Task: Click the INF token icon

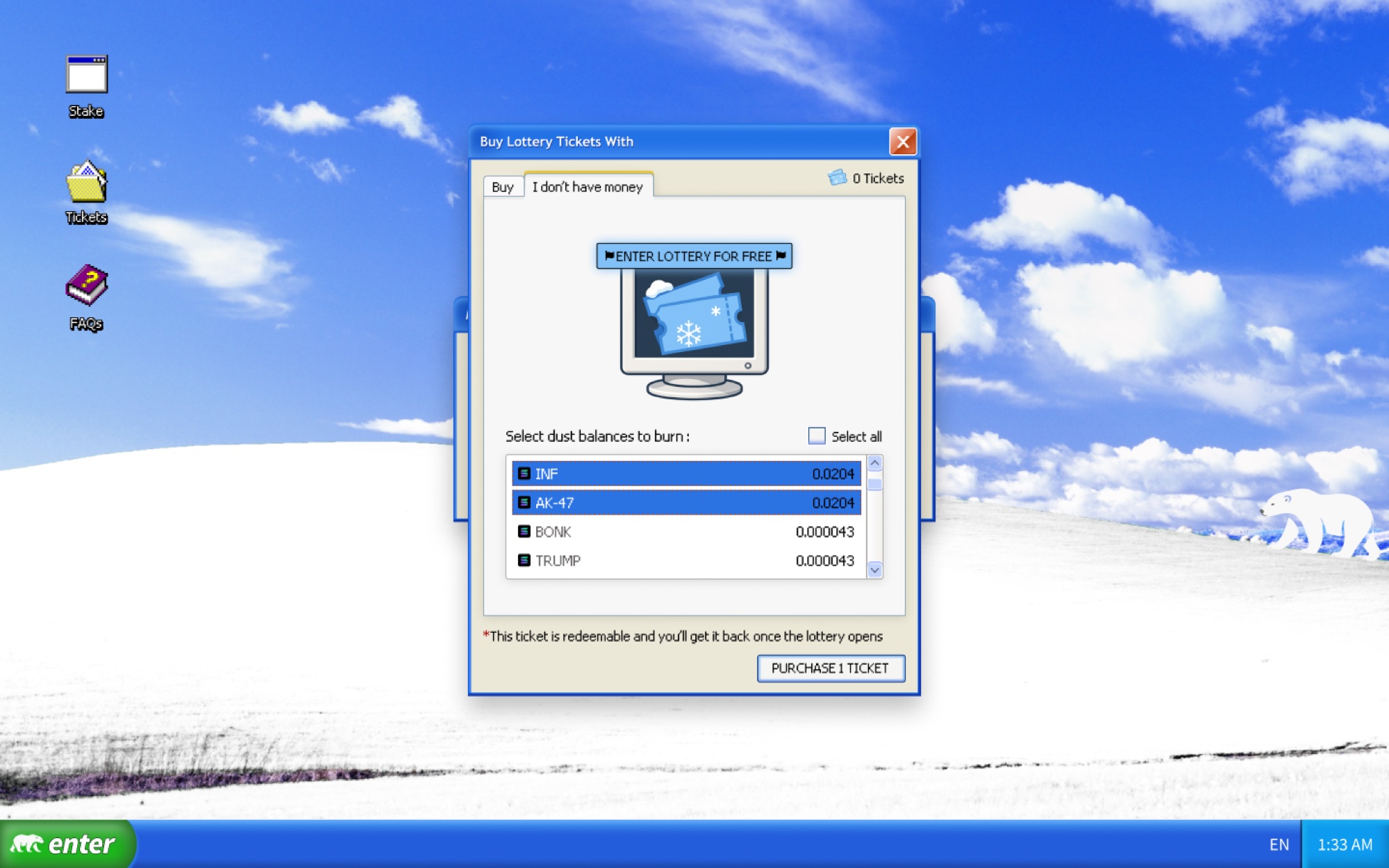Action: (x=524, y=474)
